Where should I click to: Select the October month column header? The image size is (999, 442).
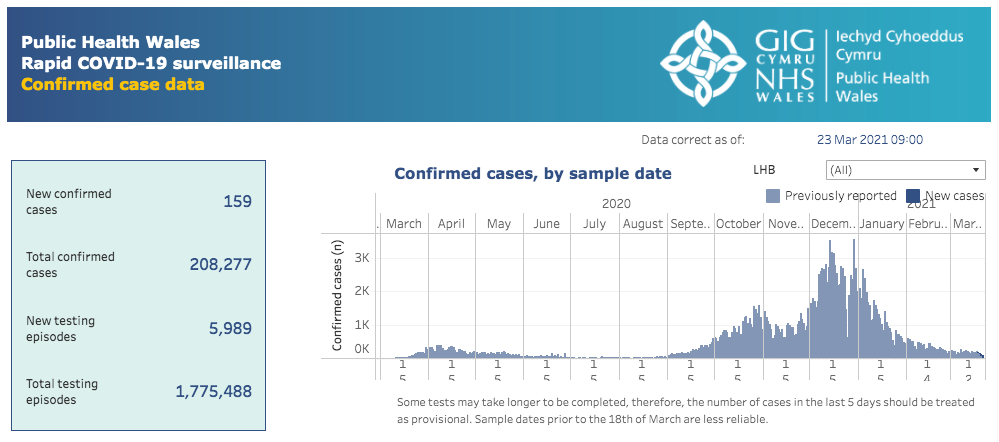738,224
